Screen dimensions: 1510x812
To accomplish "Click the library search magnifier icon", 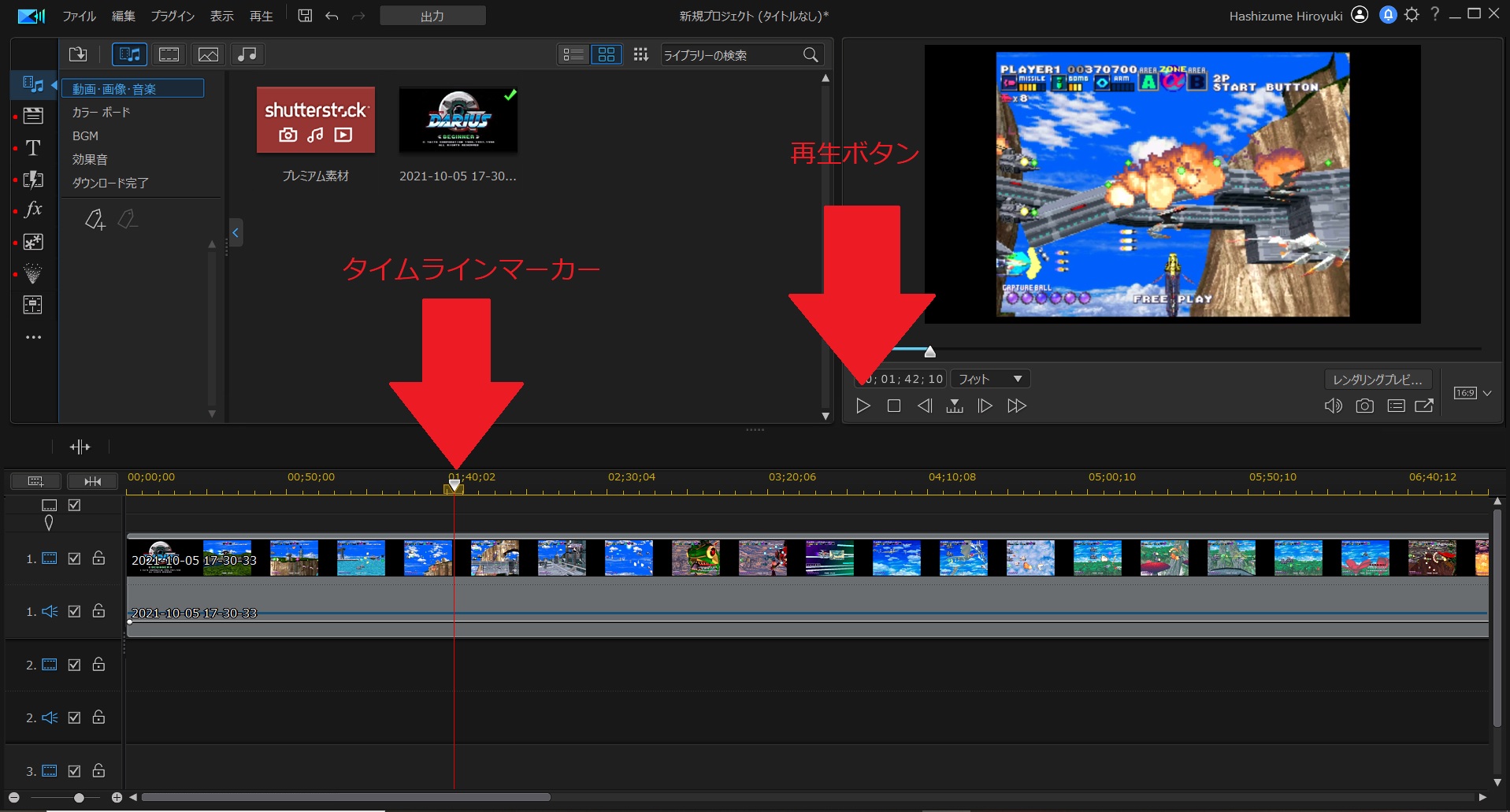I will coord(811,54).
